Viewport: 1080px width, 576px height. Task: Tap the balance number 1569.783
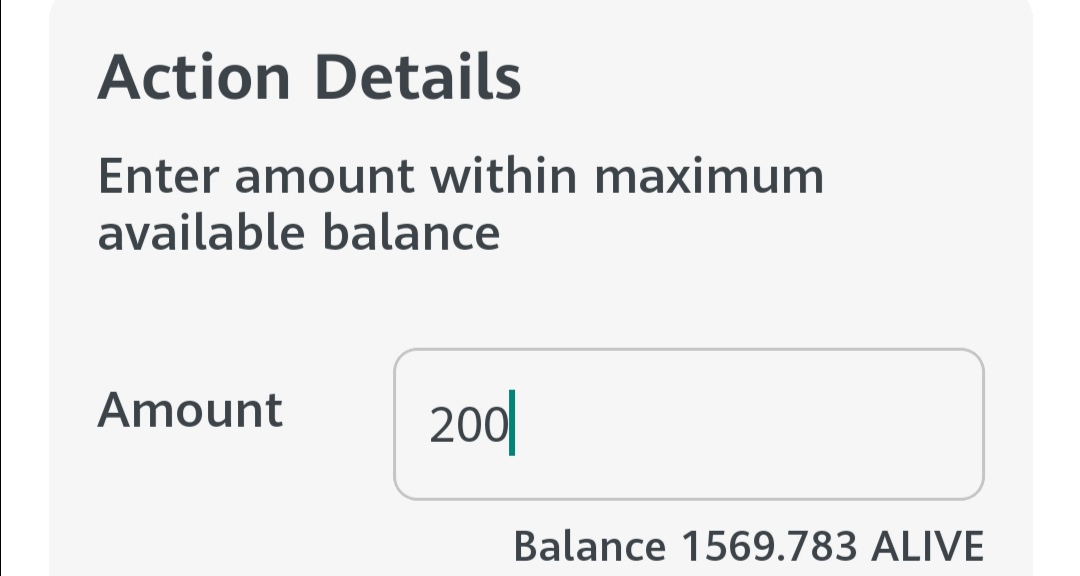tap(769, 546)
